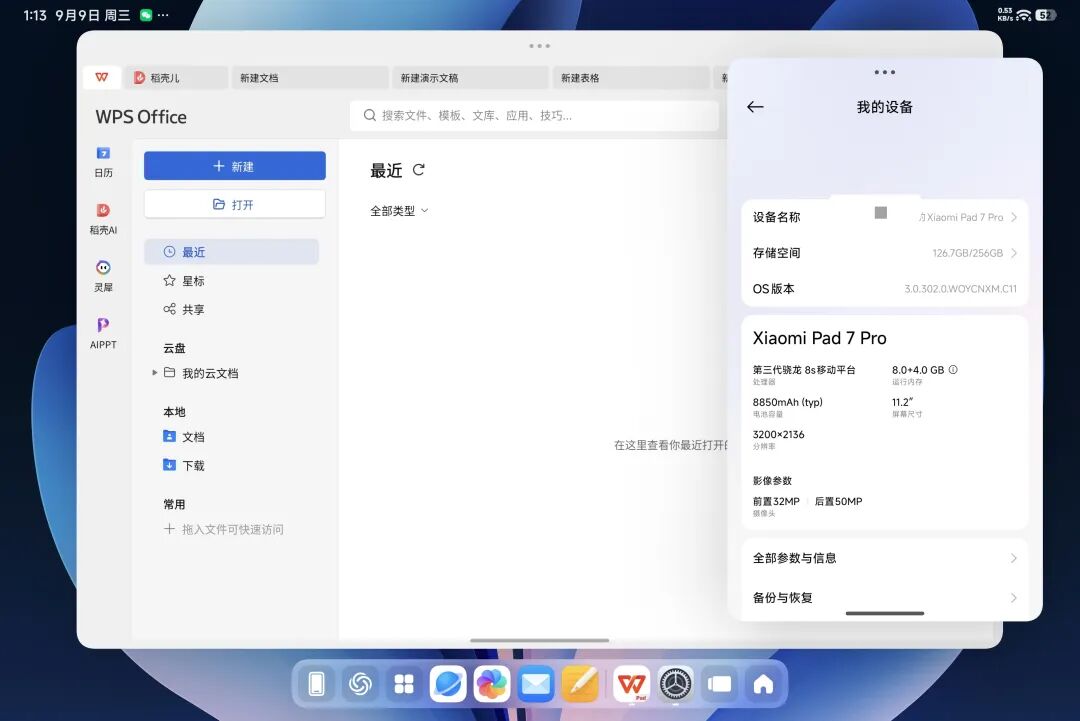Image resolution: width=1080 pixels, height=721 pixels.
Task: Expand the 全部类型 file type dropdown
Action: coord(399,211)
